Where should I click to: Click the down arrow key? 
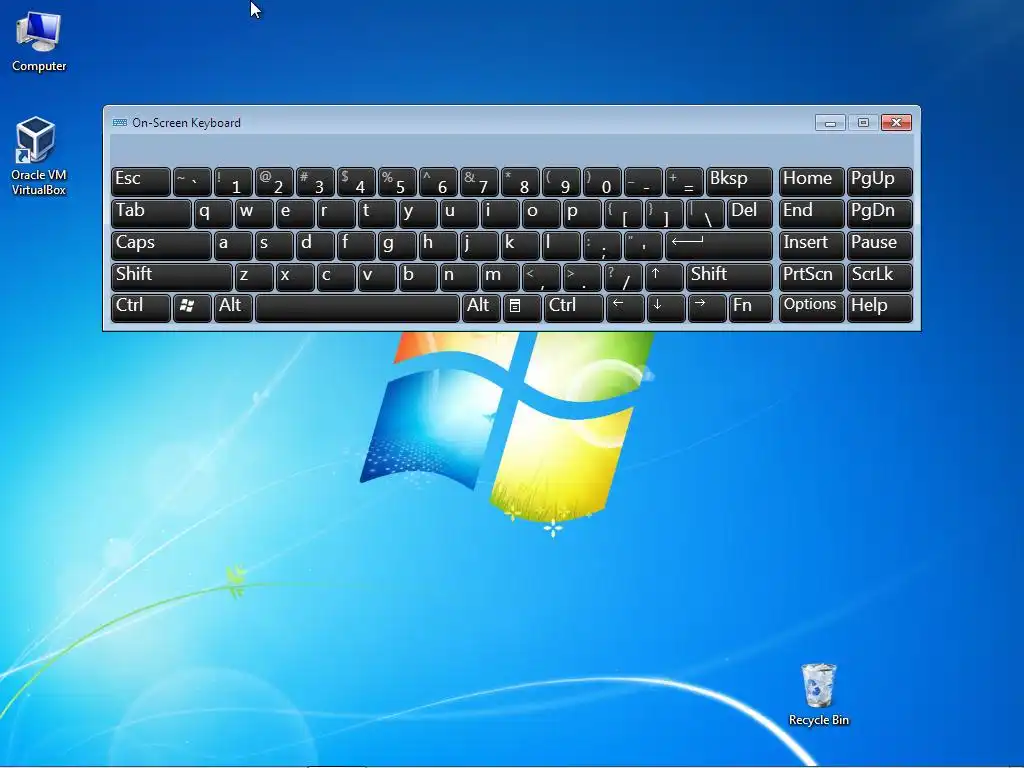pyautogui.click(x=665, y=308)
